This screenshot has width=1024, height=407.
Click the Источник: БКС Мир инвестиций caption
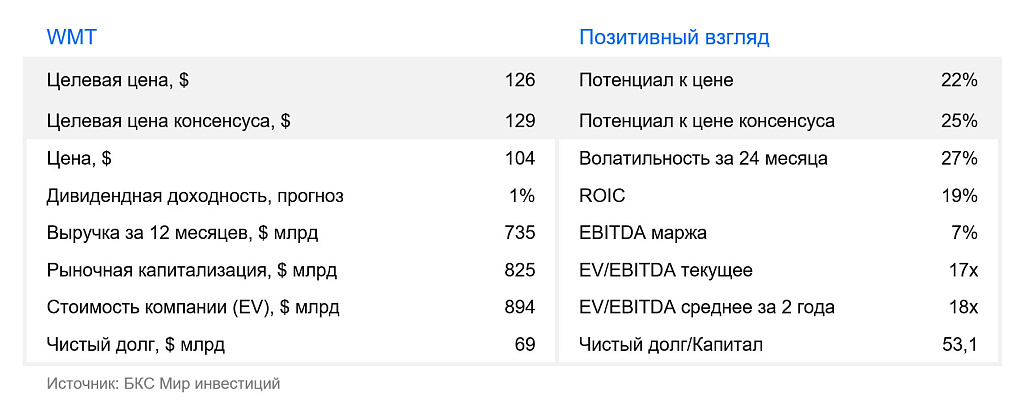[x=163, y=383]
